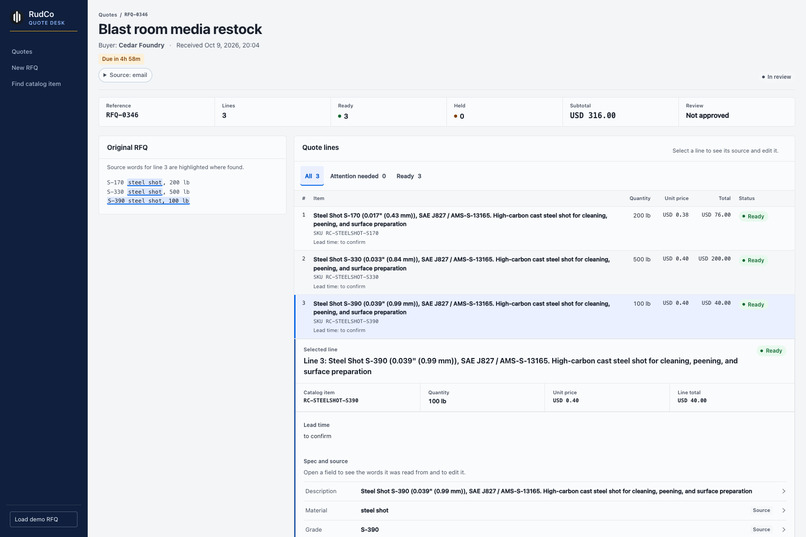Click highlighted S-390 steel shot source line
The height and width of the screenshot is (537, 806).
pos(148,201)
